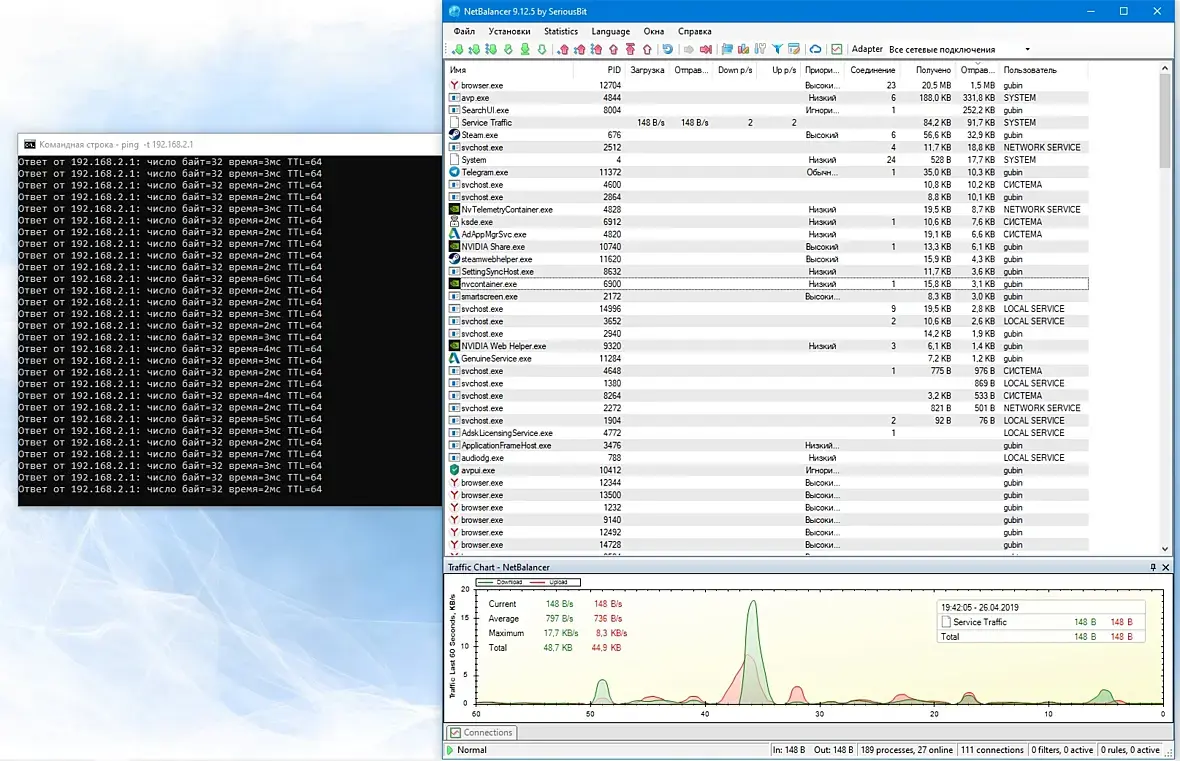Click '189 processes, 27 online' status entry
The image size is (1180, 761).
click(x=906, y=750)
